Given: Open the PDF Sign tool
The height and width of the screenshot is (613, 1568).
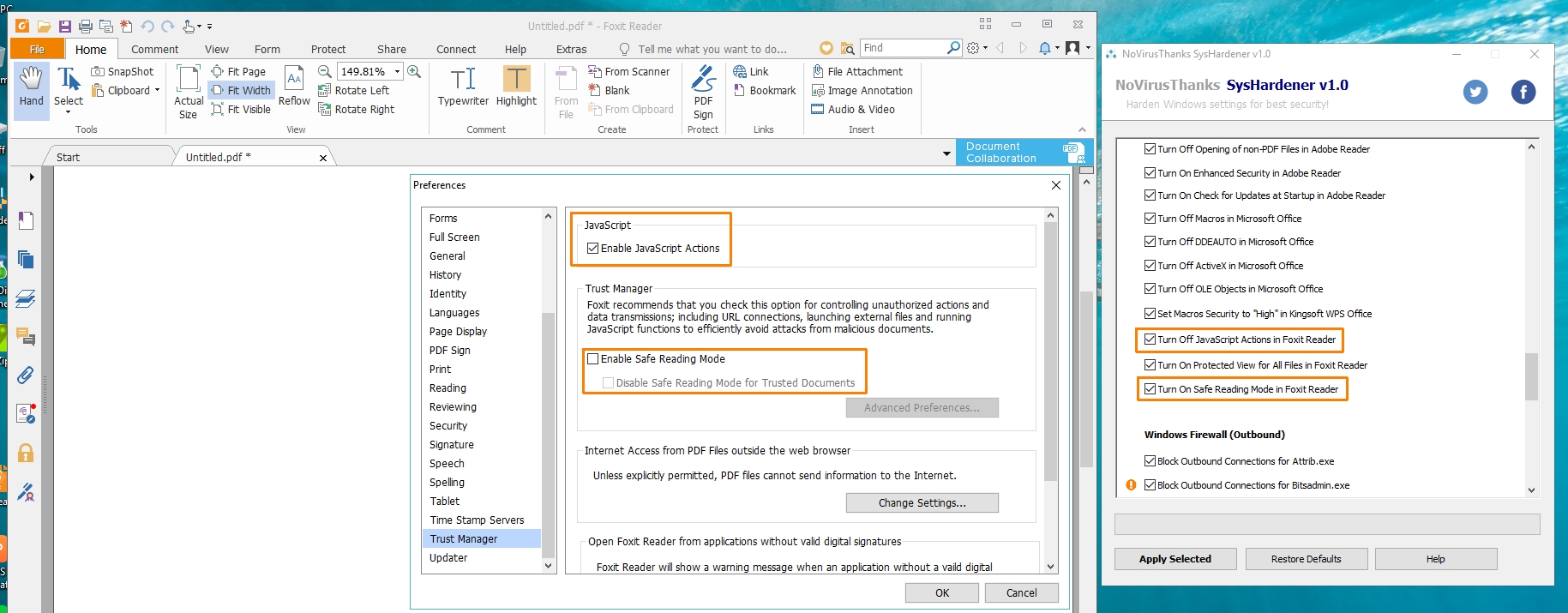Looking at the screenshot, I should pos(703,90).
